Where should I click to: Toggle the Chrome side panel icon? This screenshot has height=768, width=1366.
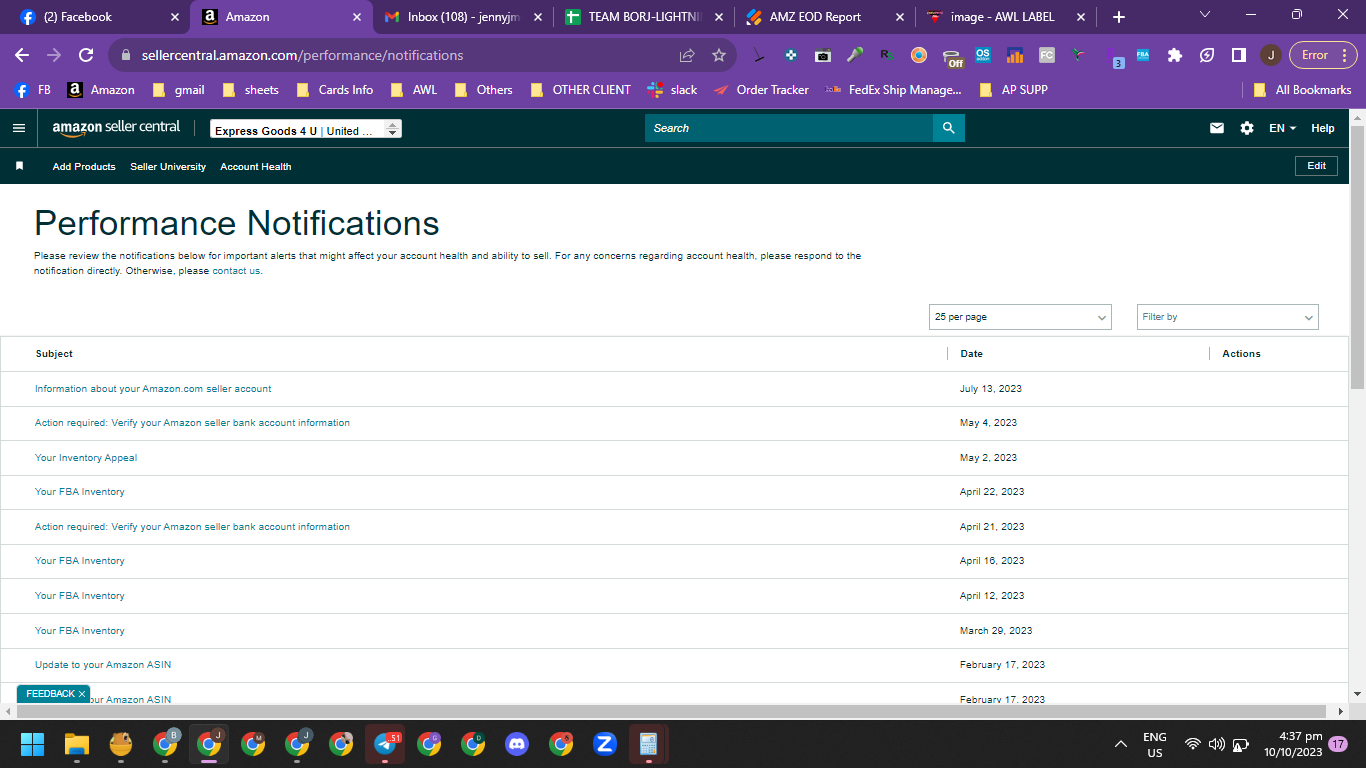tap(1238, 55)
